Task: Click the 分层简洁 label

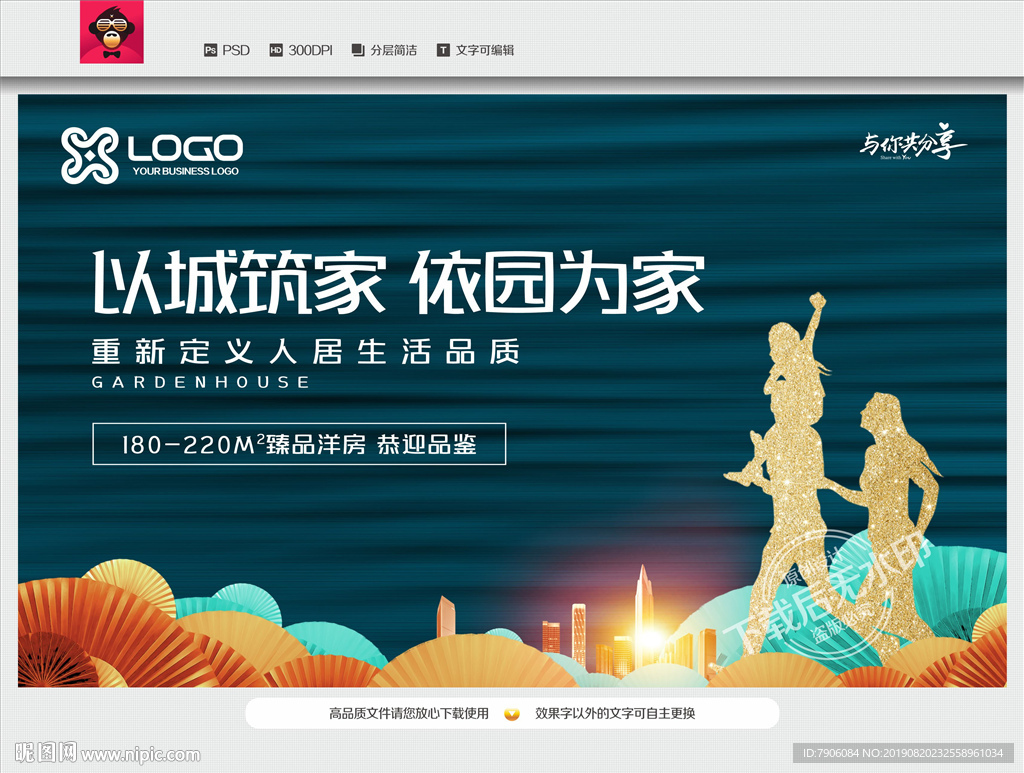Action: (x=394, y=50)
